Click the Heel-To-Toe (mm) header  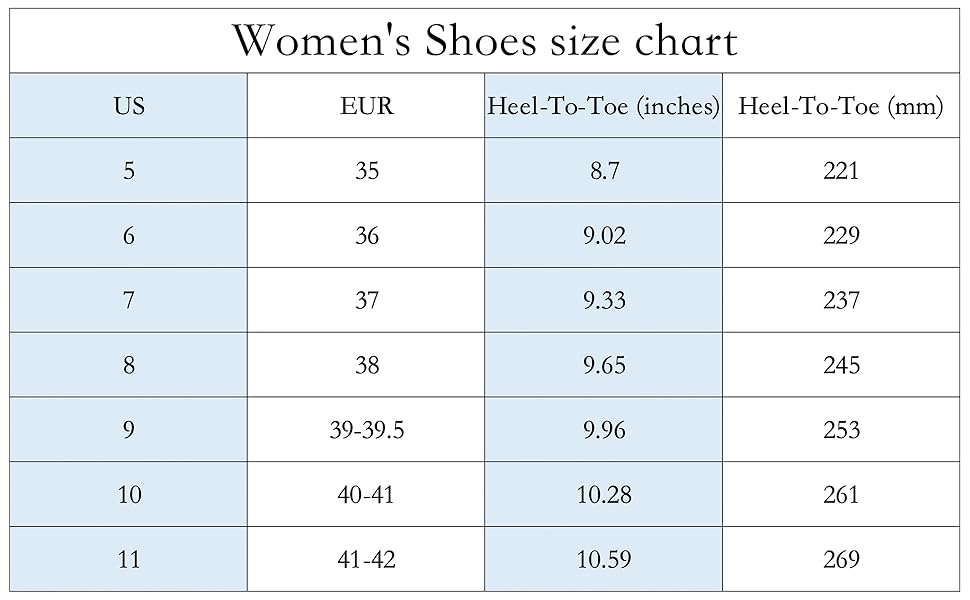841,106
